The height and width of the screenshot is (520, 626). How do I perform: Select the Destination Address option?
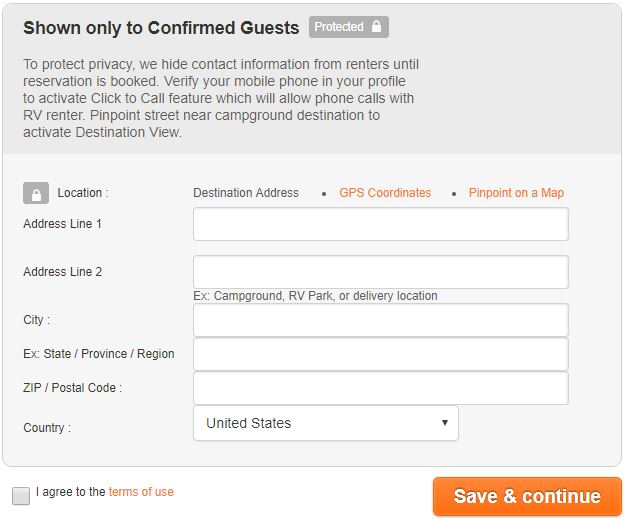pyautogui.click(x=246, y=193)
